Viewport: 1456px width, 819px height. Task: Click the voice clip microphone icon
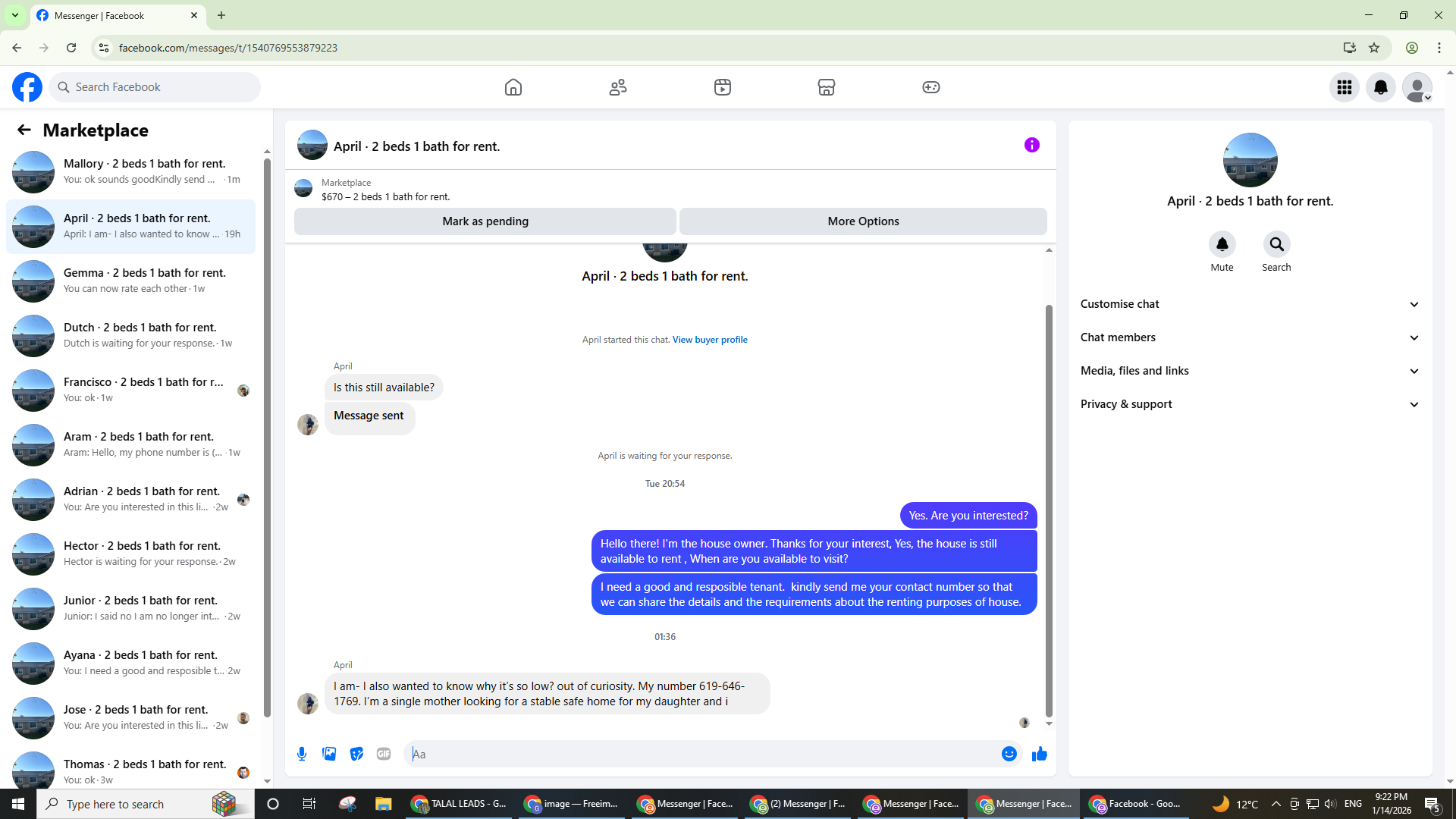pyautogui.click(x=302, y=754)
